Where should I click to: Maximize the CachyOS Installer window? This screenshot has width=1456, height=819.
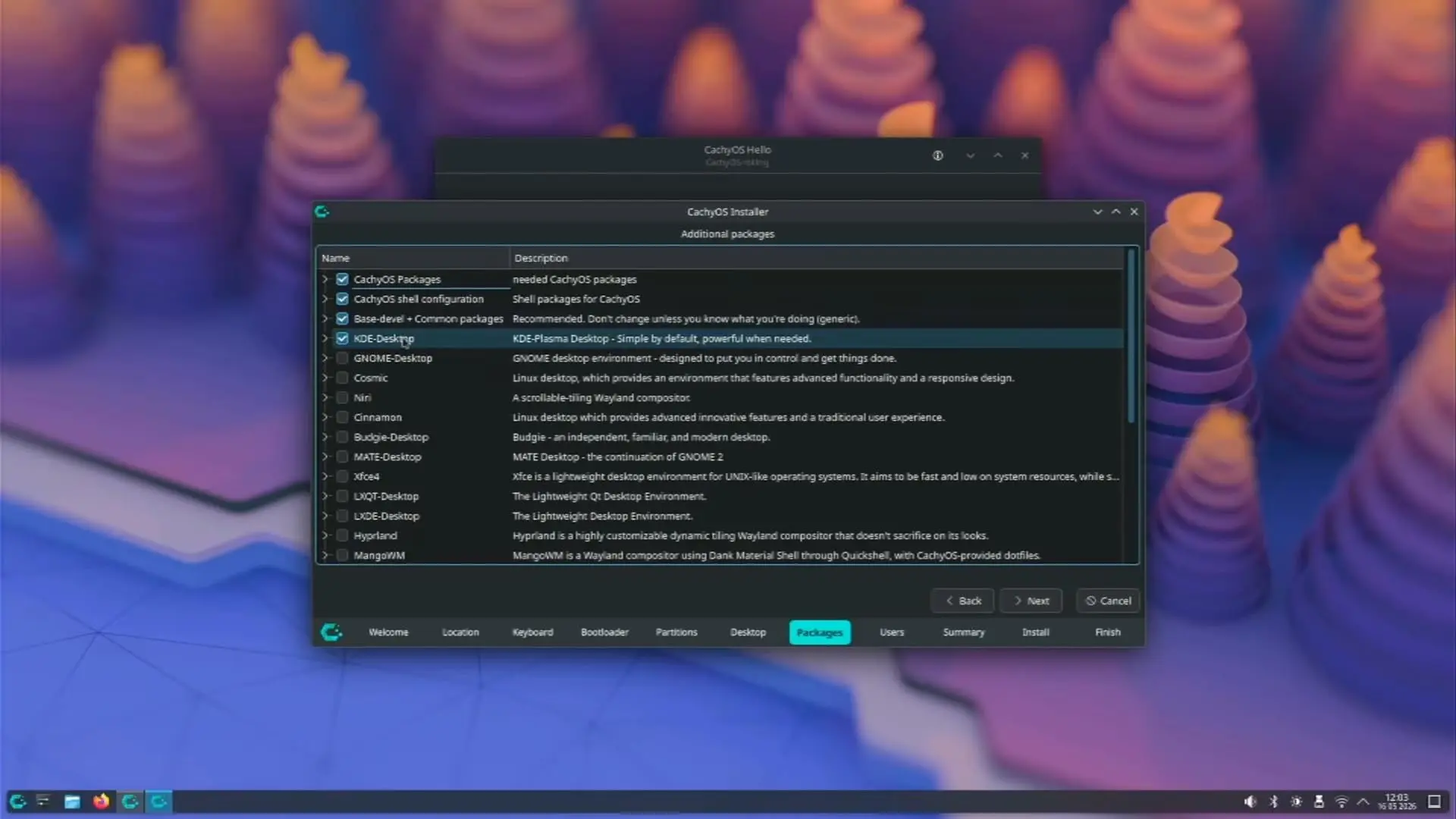(1116, 212)
